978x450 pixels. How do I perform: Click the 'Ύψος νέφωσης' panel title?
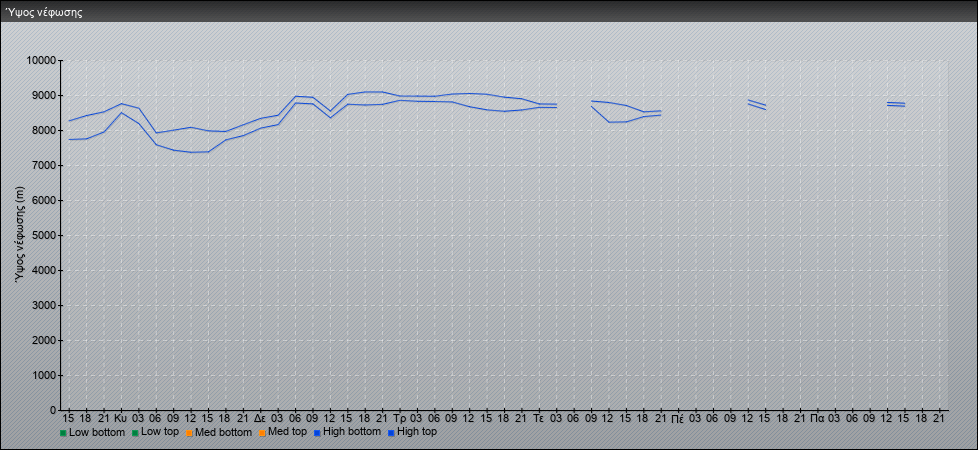click(x=44, y=12)
